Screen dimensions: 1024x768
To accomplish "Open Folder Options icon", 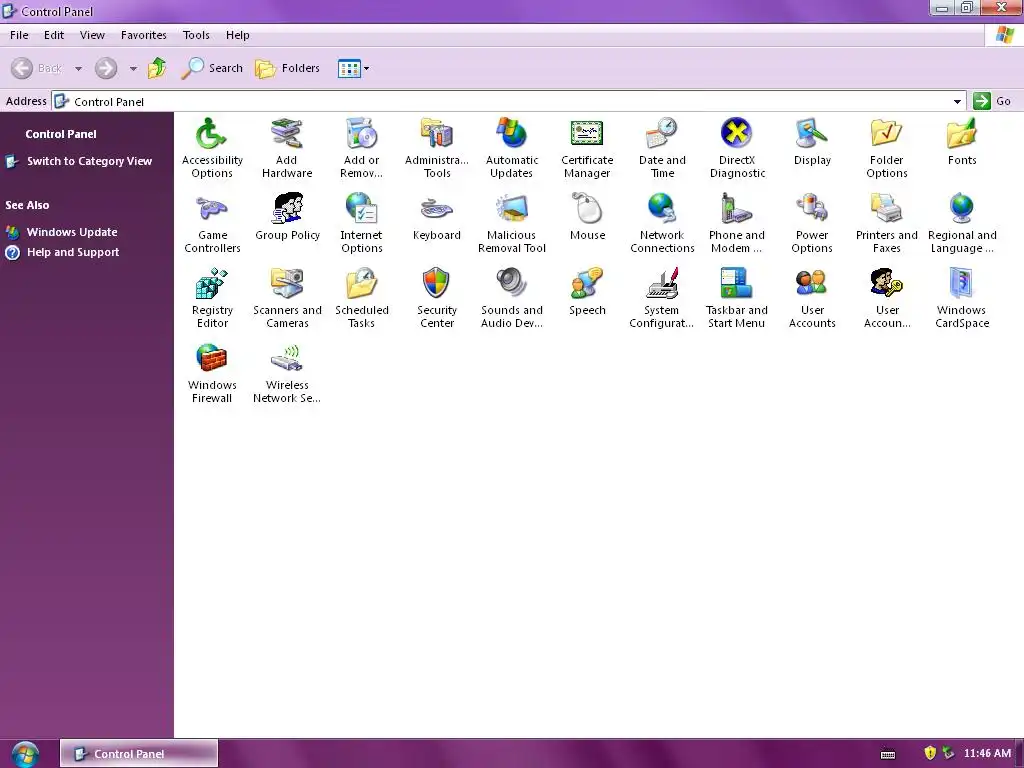I will [886, 148].
